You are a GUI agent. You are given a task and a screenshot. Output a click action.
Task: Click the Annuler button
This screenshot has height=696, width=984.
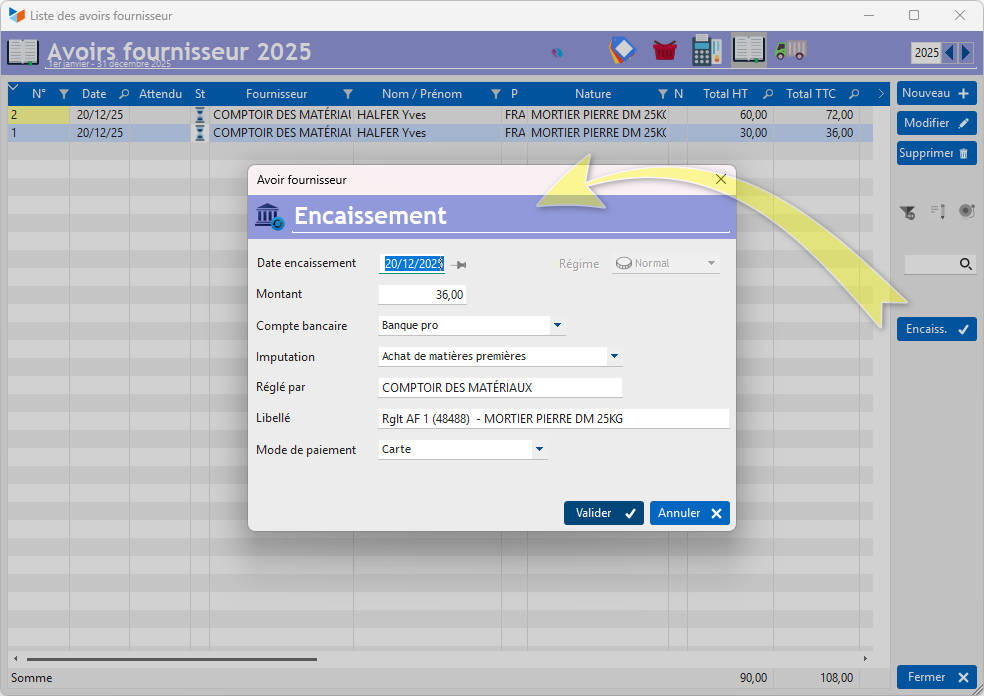(x=689, y=513)
